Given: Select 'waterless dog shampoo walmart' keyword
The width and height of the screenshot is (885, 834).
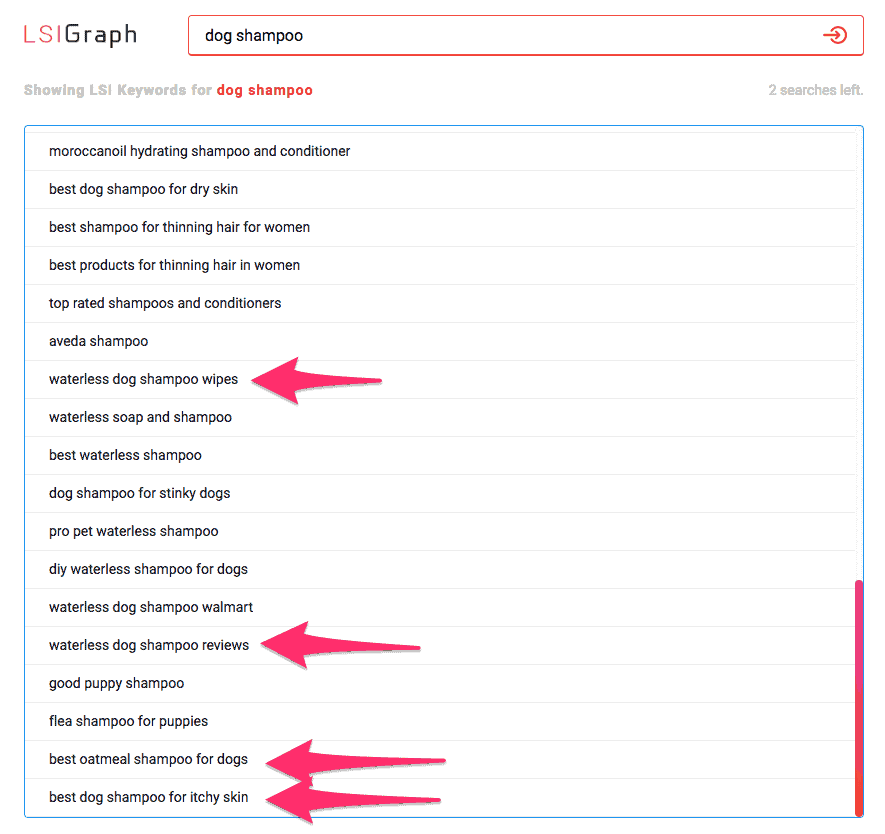Looking at the screenshot, I should [150, 607].
